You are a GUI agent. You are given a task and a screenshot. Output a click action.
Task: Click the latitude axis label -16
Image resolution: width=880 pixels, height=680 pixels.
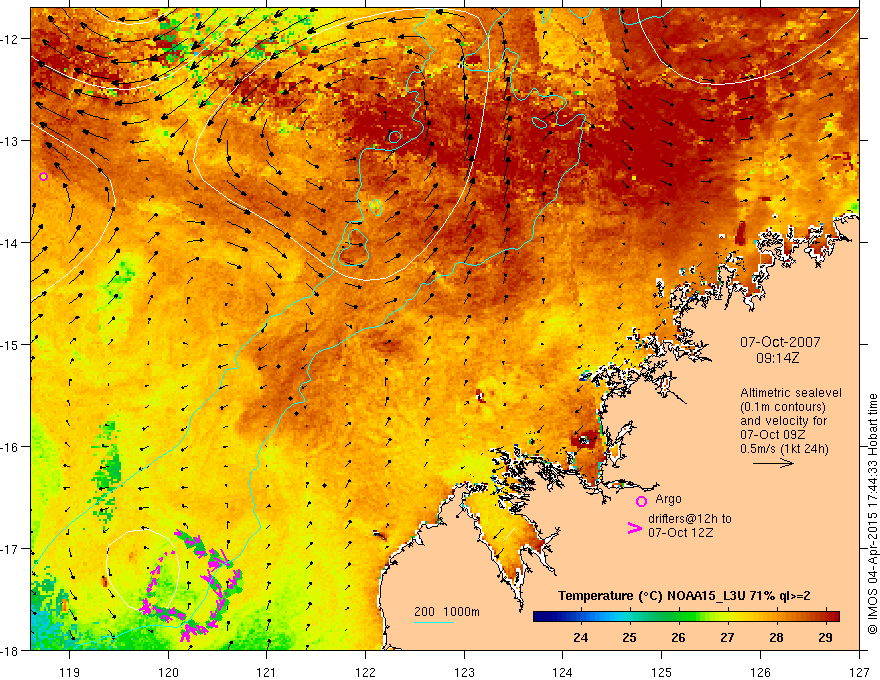[x=11, y=447]
